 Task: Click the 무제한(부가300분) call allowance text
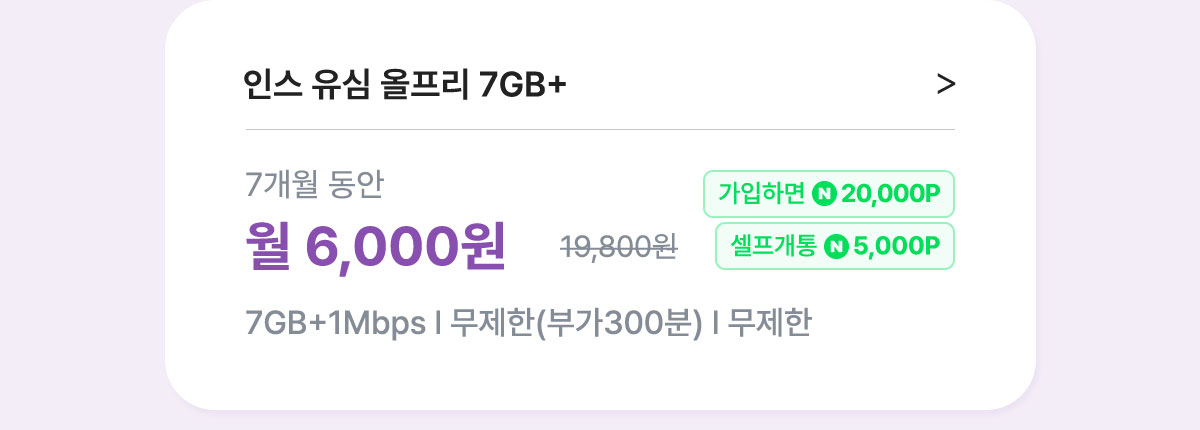click(577, 324)
